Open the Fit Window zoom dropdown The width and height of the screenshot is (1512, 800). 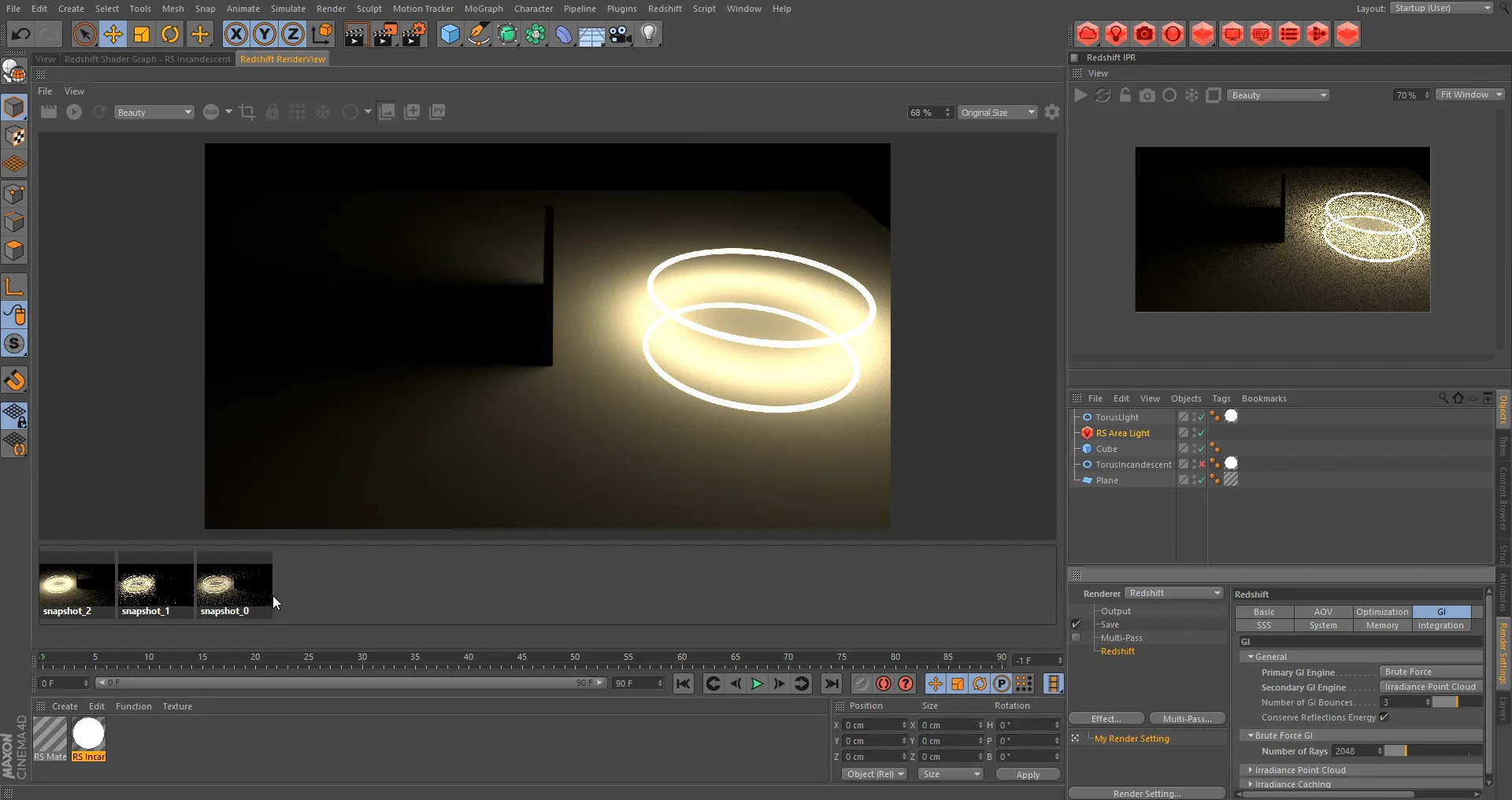point(1469,94)
